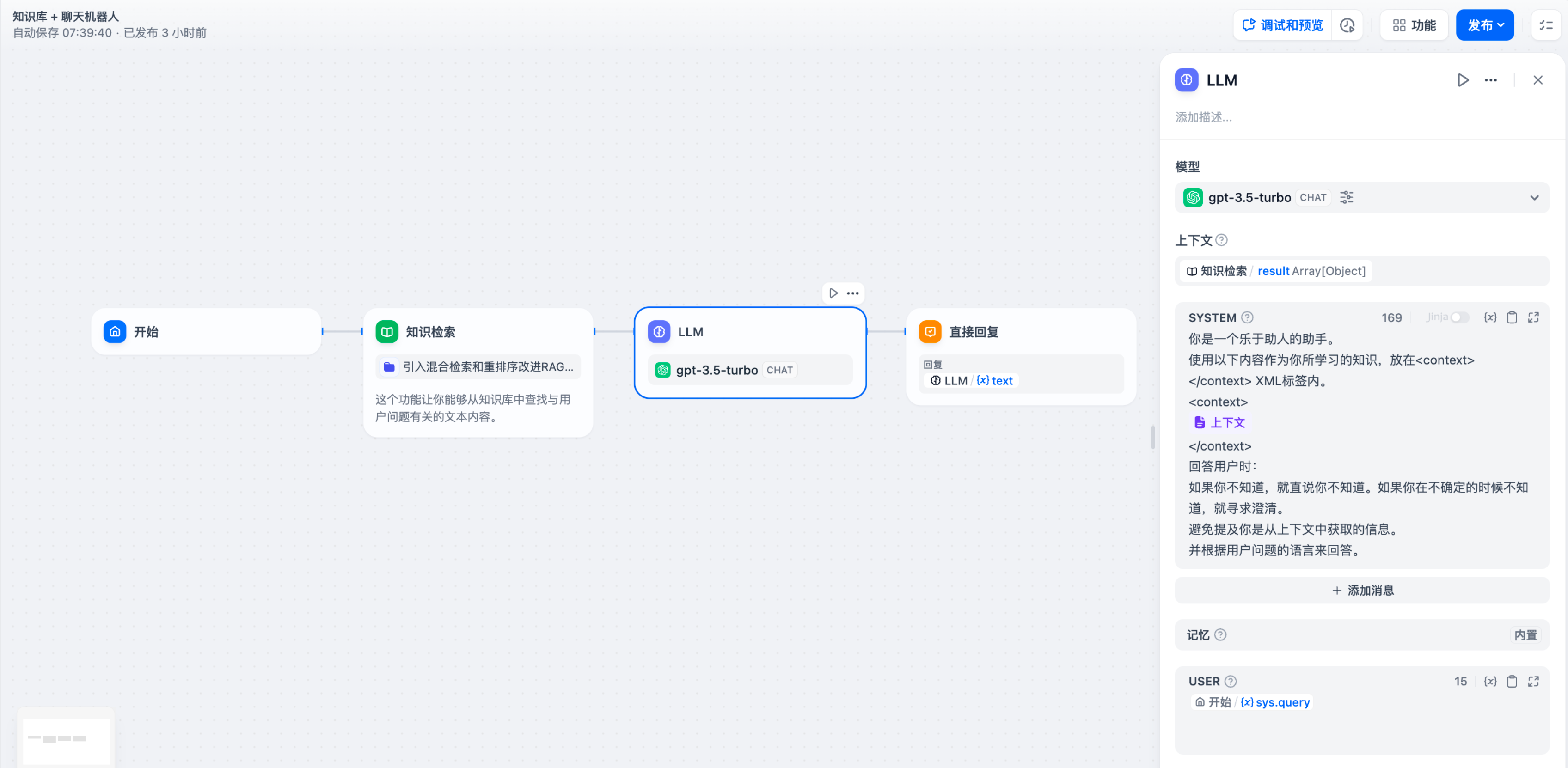The image size is (1568, 768).
Task: Insert a variable into the USER prompt
Action: pyautogui.click(x=1490, y=682)
